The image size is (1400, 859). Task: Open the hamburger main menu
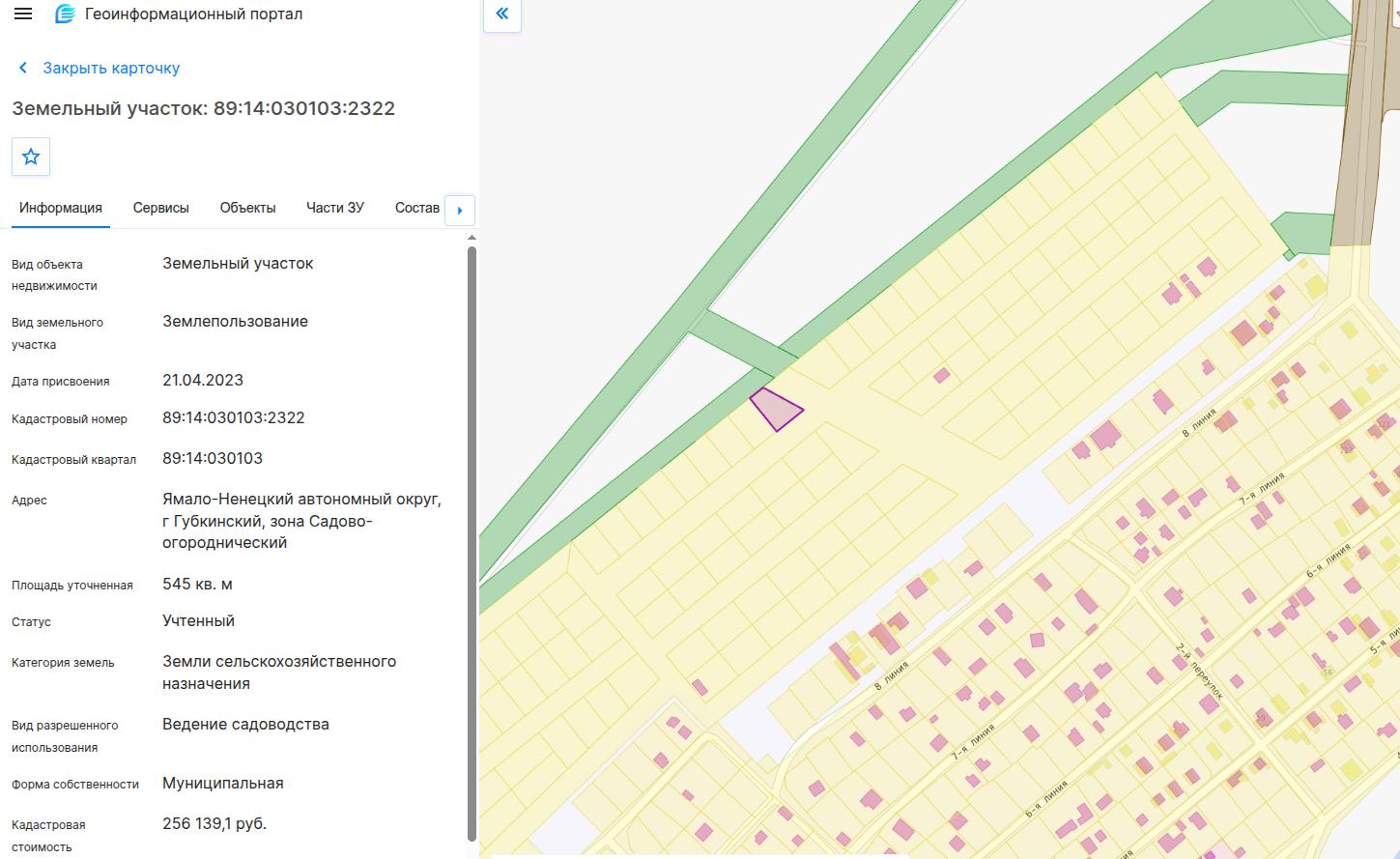23,14
